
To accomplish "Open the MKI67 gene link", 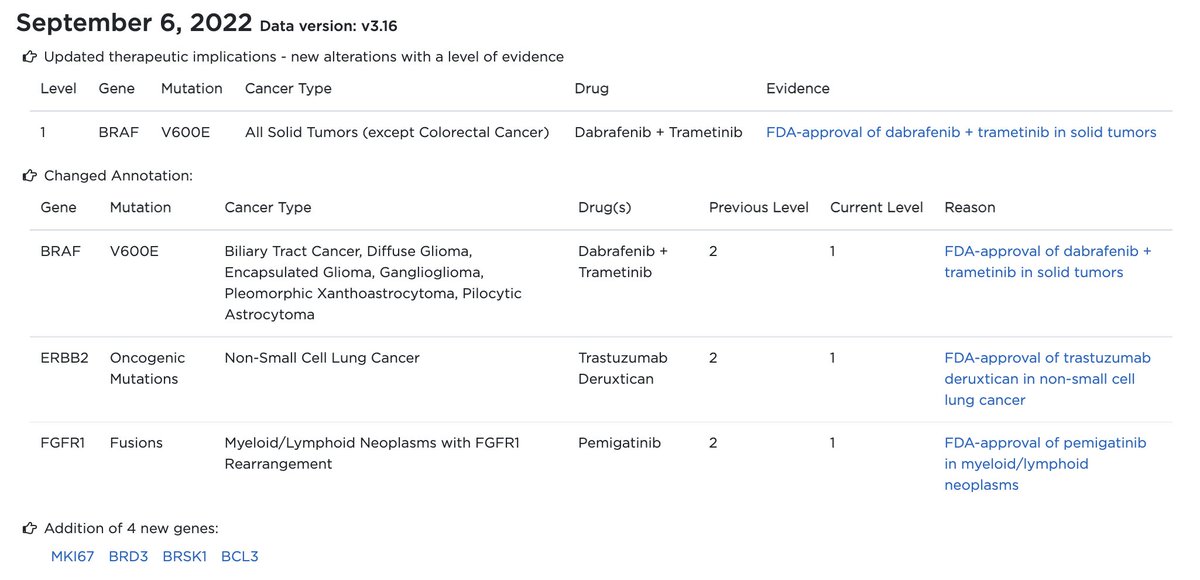I will coord(72,556).
